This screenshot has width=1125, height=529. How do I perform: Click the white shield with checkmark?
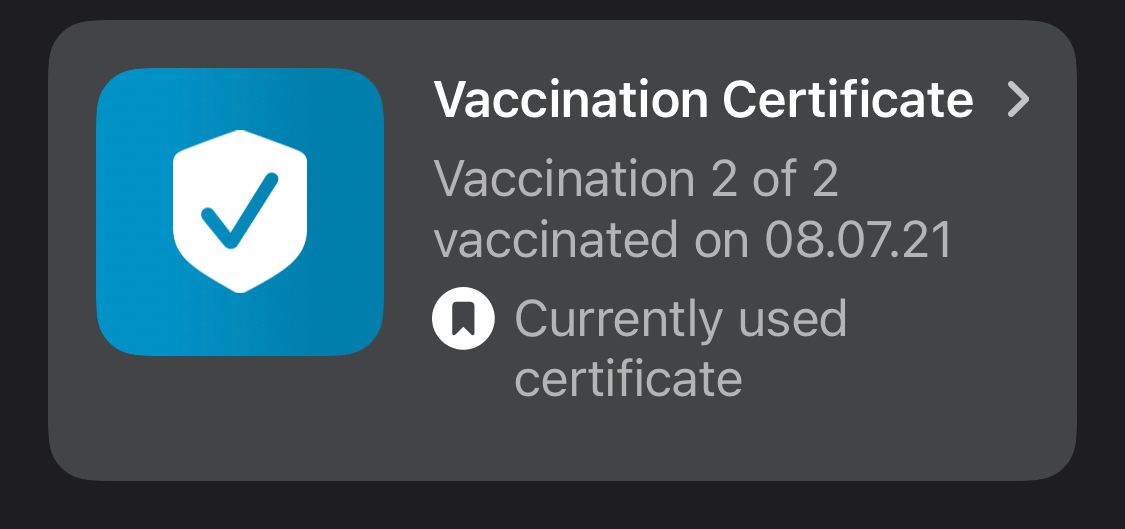coord(240,212)
